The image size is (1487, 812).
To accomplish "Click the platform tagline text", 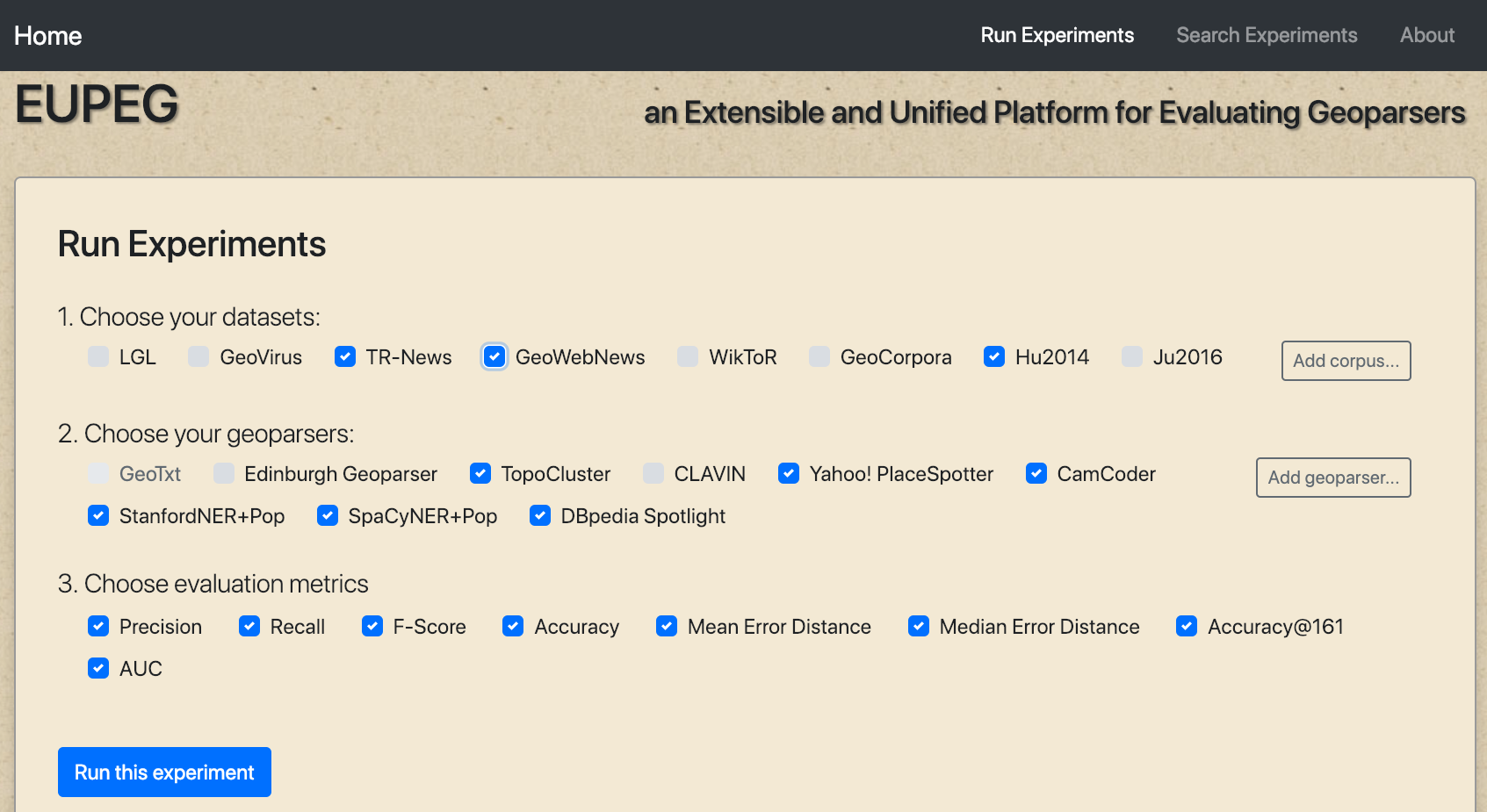I will coord(1054,113).
